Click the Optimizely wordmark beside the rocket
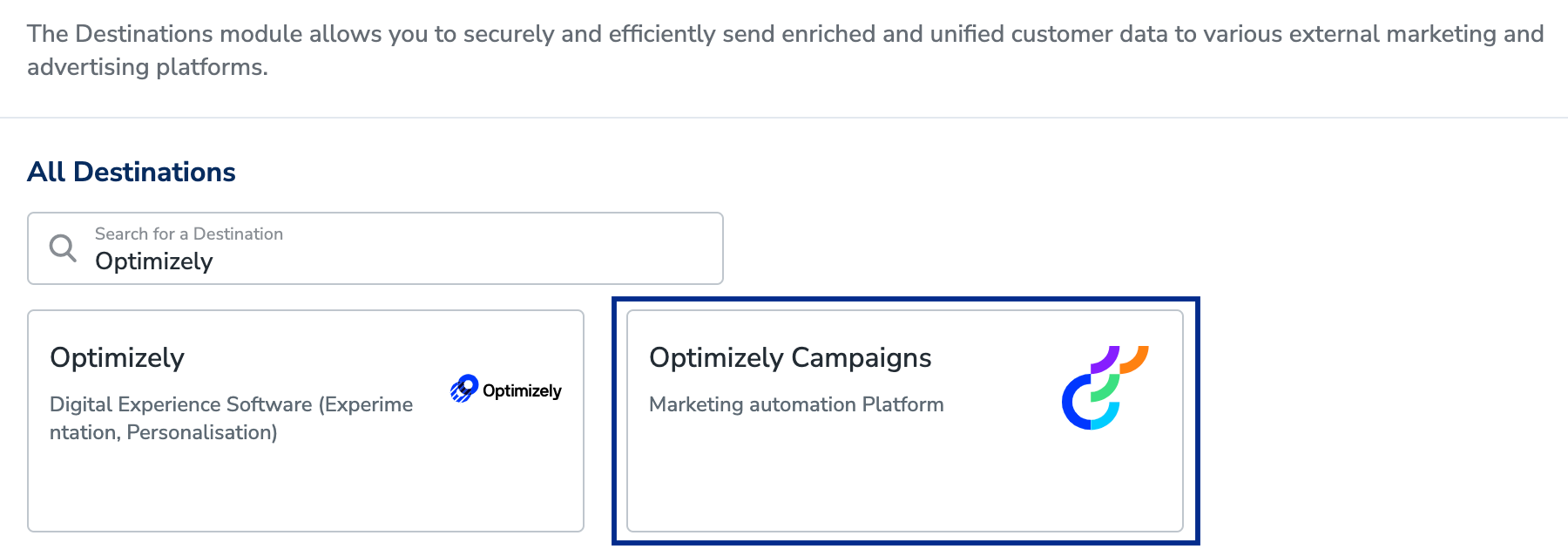This screenshot has height=556, width=1568. tap(522, 390)
